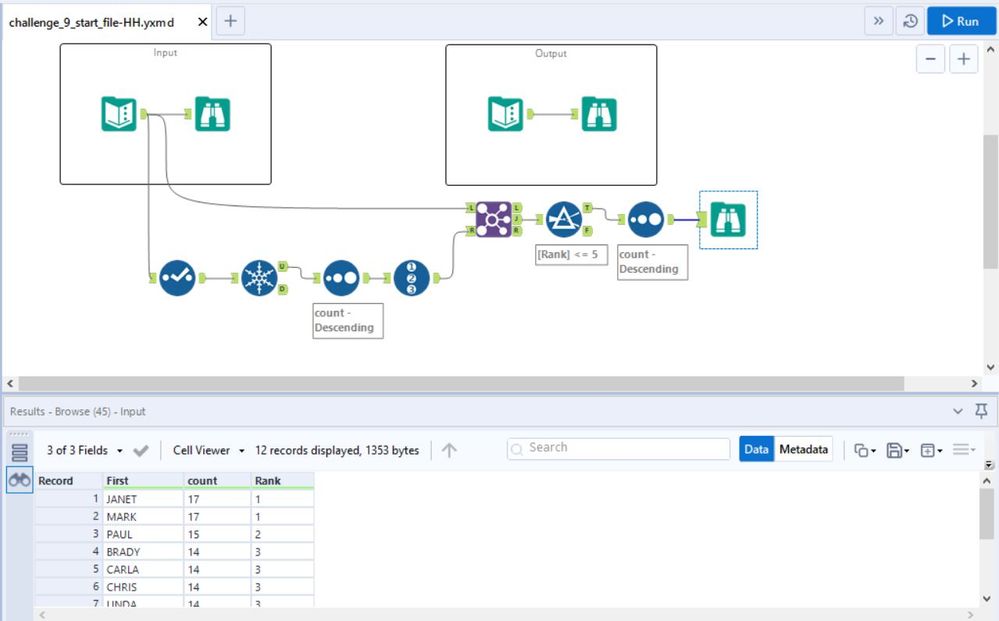Screen dimensions: 999x621
Task: Click canvas horizontal scrollbar
Action: (x=461, y=383)
